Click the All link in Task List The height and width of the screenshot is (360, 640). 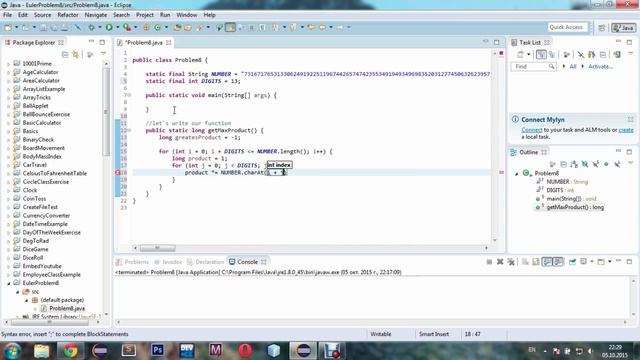573,66
